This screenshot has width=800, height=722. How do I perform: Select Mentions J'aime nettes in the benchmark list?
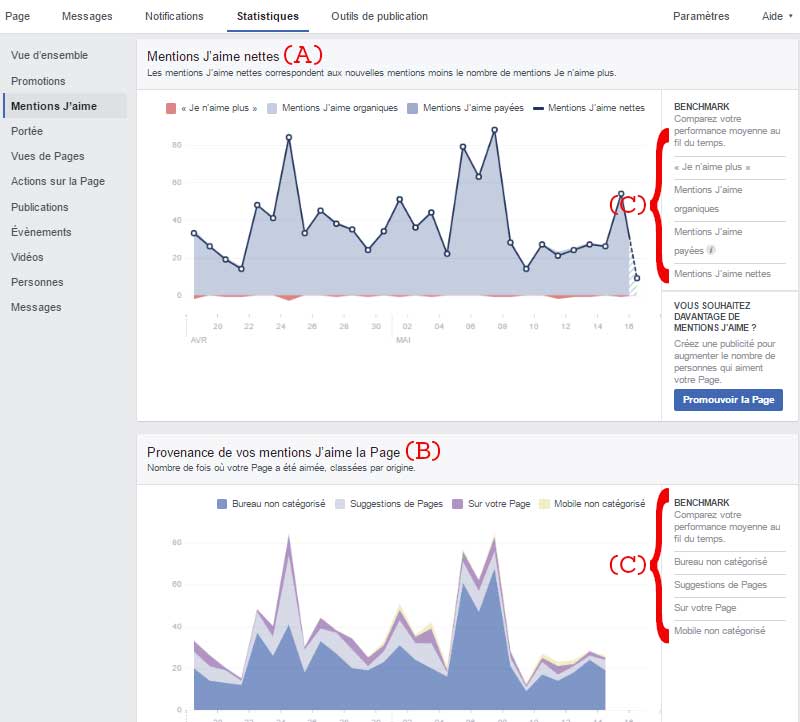[x=722, y=274]
